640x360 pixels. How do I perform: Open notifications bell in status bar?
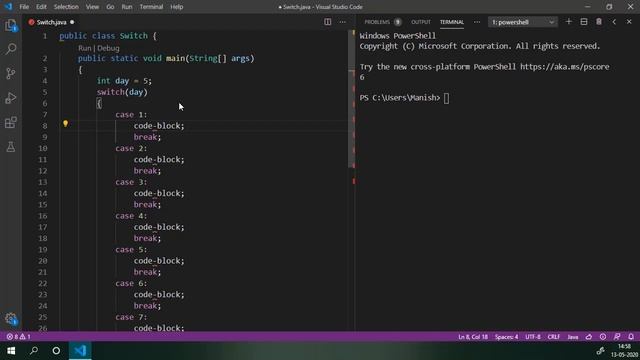[631, 337]
